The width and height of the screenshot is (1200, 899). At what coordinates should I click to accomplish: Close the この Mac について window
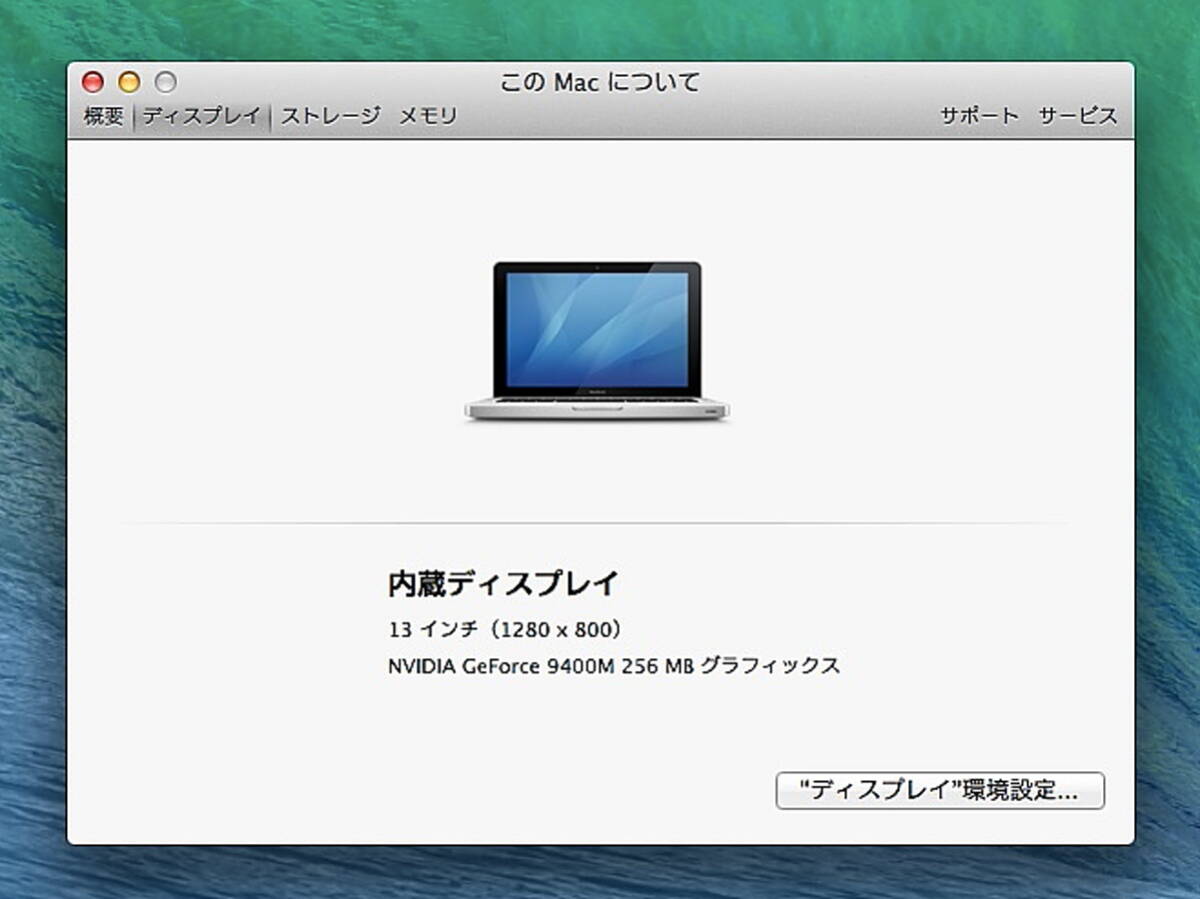[x=93, y=82]
